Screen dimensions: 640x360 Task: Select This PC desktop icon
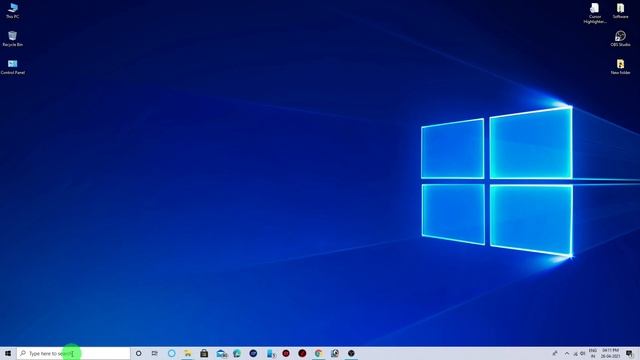coord(13,11)
